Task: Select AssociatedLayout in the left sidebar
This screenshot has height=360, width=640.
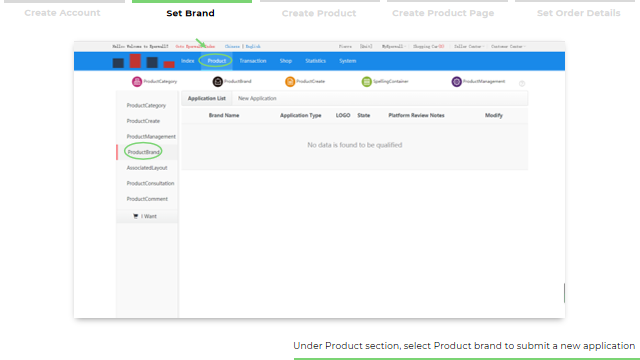Action: 147,168
